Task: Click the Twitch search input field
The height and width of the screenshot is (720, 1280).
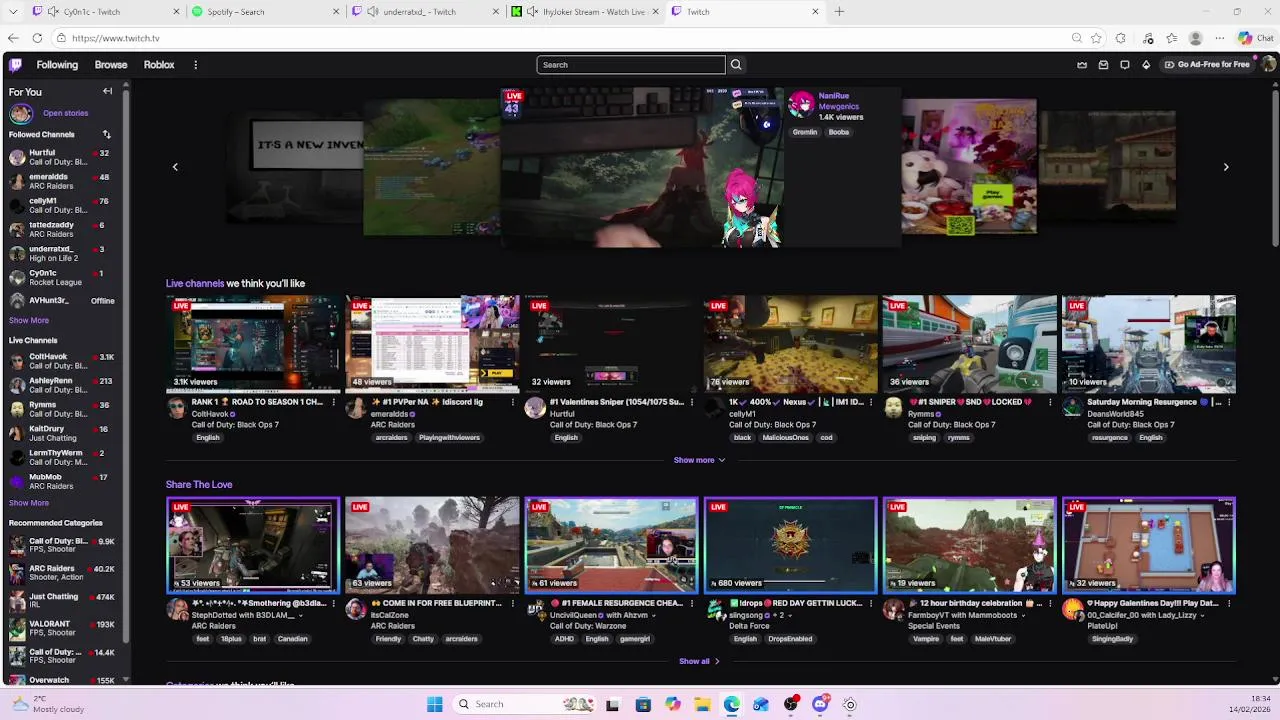Action: coord(630,65)
